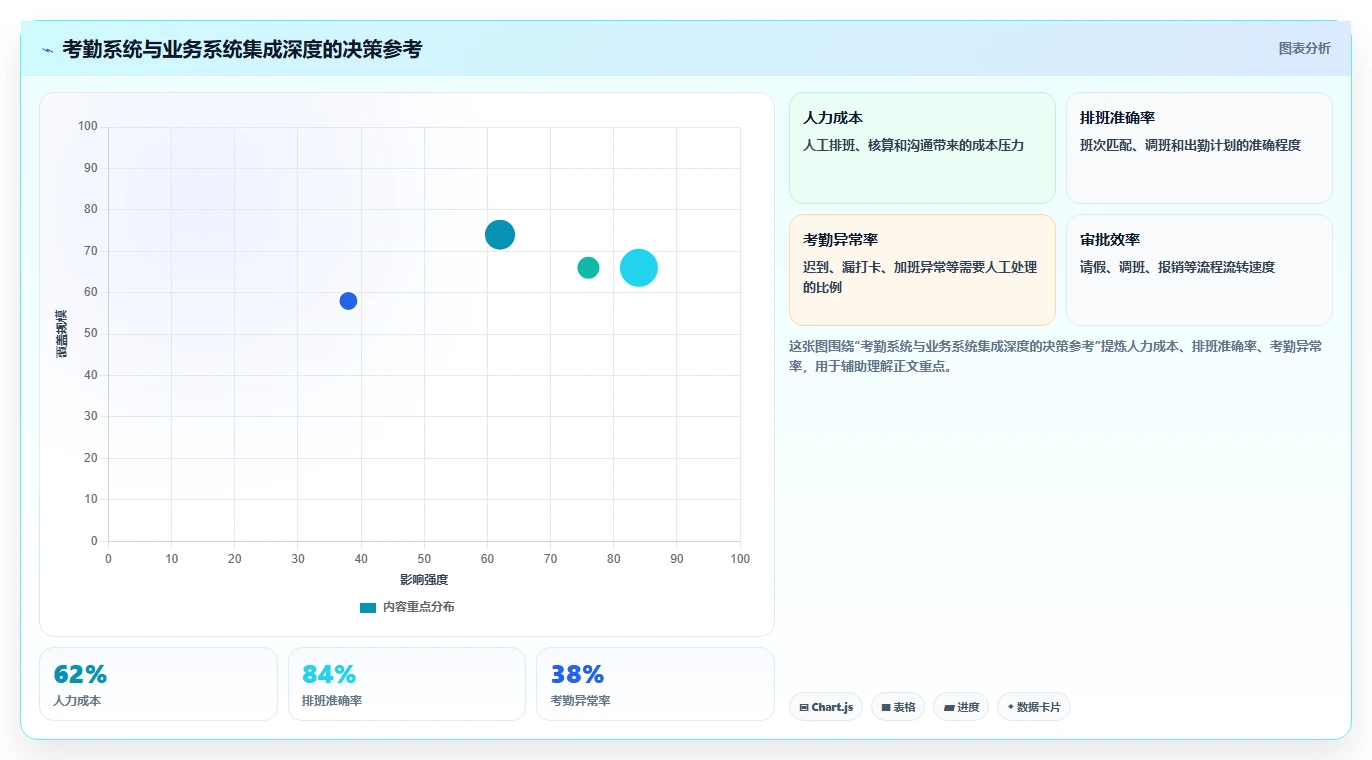Toggle the 内容重点分布 legend item
This screenshot has height=760, width=1372.
(x=407, y=607)
